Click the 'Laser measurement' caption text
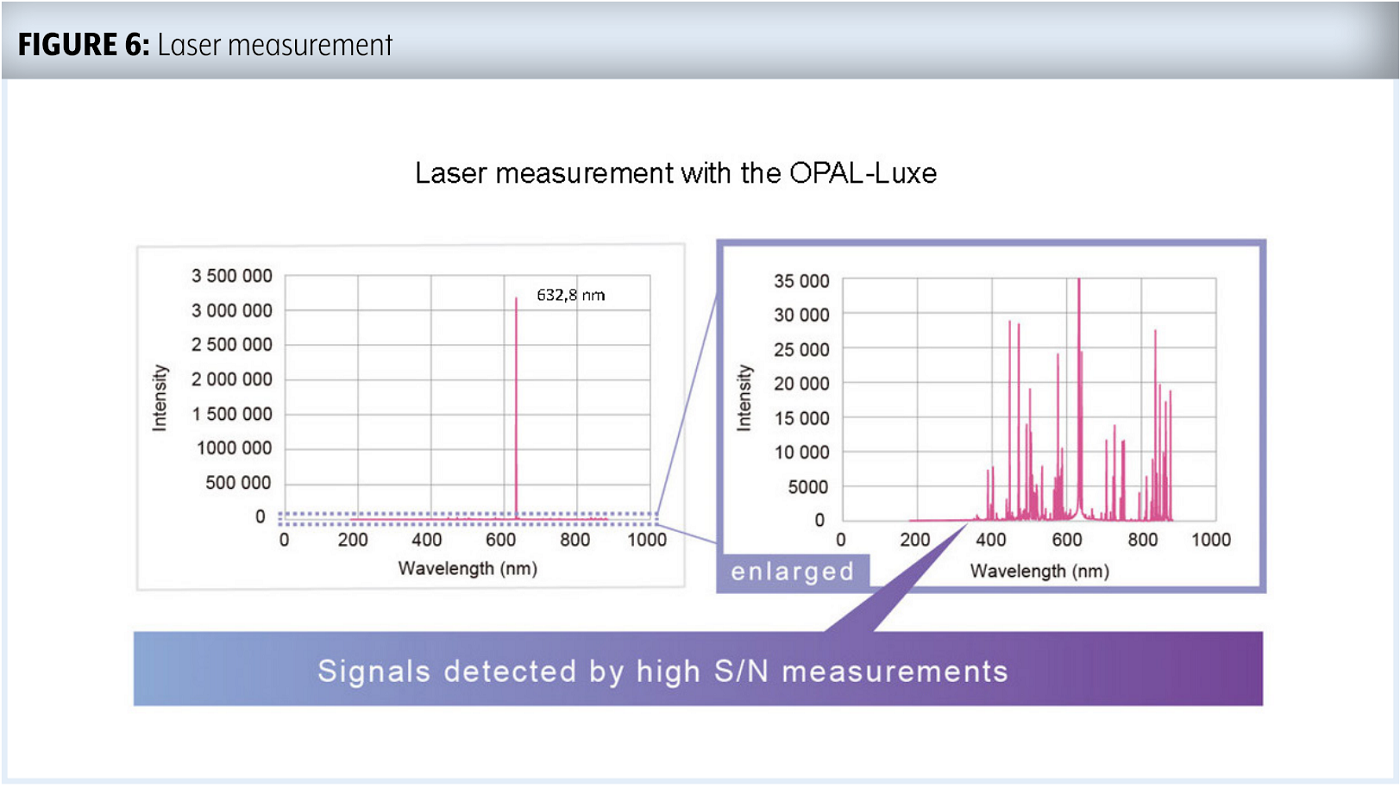The width and height of the screenshot is (1400, 788). pyautogui.click(x=275, y=44)
